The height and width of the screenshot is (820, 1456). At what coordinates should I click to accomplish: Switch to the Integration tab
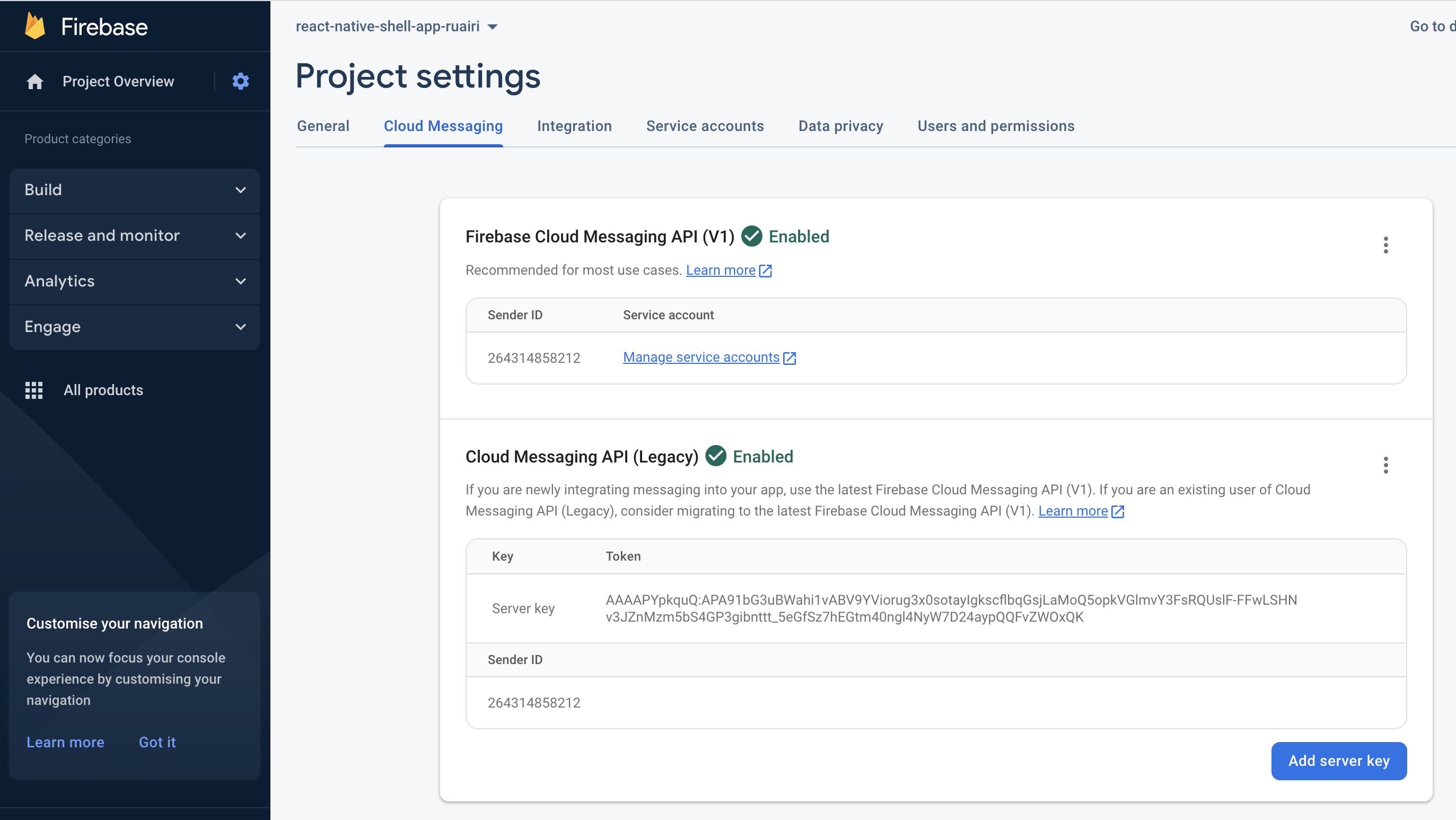point(574,126)
